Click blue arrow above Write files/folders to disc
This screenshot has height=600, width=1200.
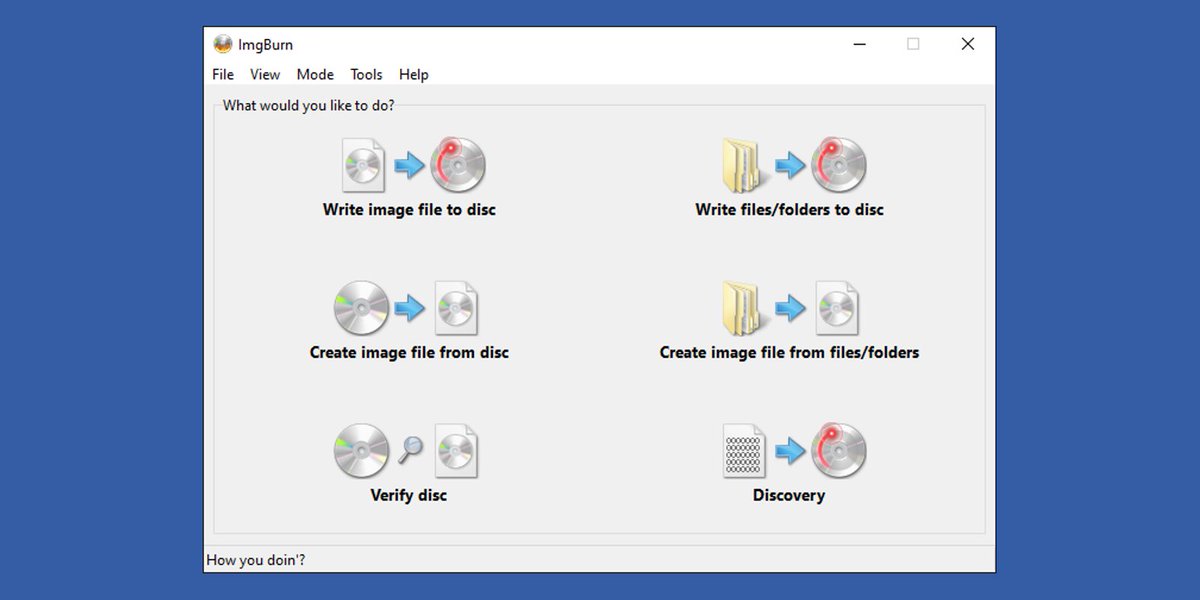coord(790,165)
